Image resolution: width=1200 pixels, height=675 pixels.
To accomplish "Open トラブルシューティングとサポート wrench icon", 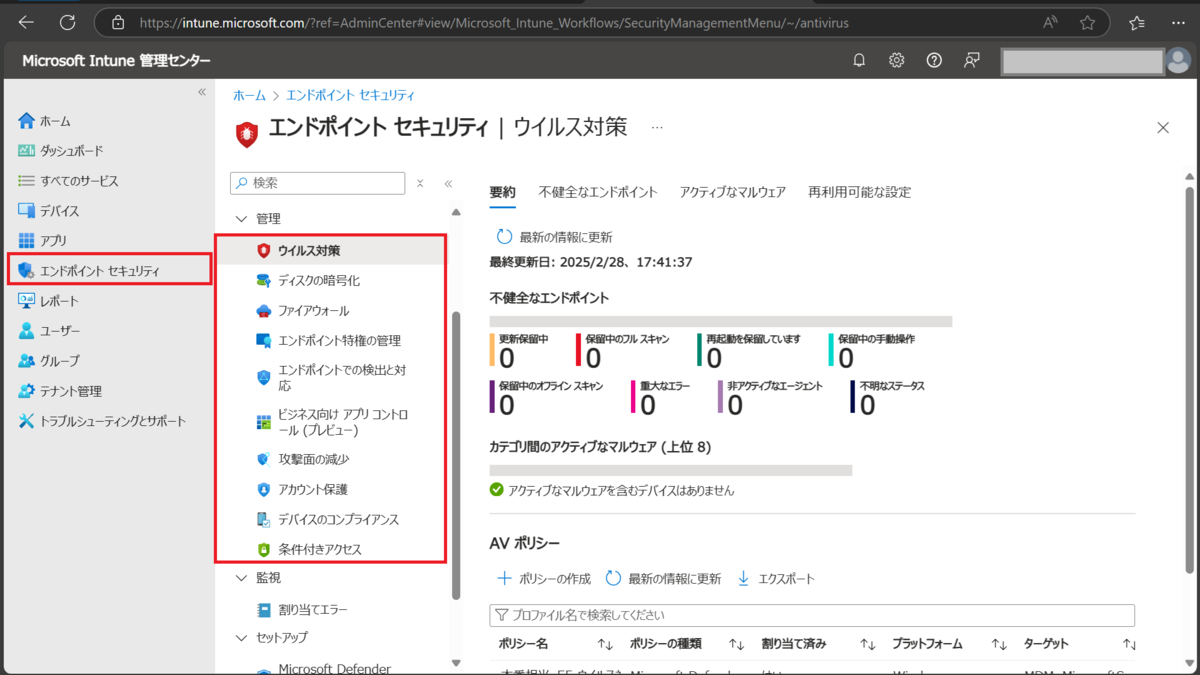I will click(26, 421).
